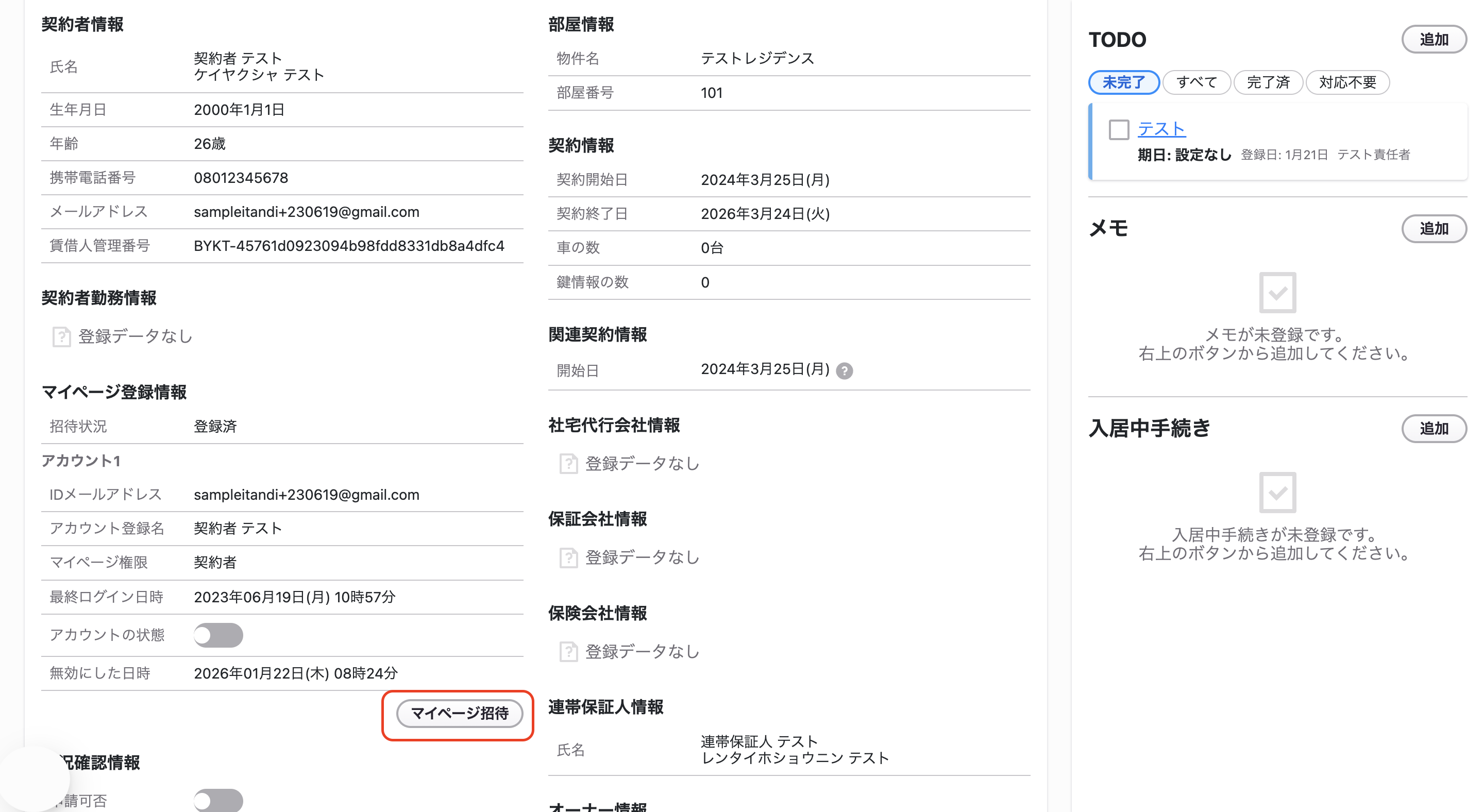
Task: Click property name テストレジデンス
Action: click(x=757, y=58)
